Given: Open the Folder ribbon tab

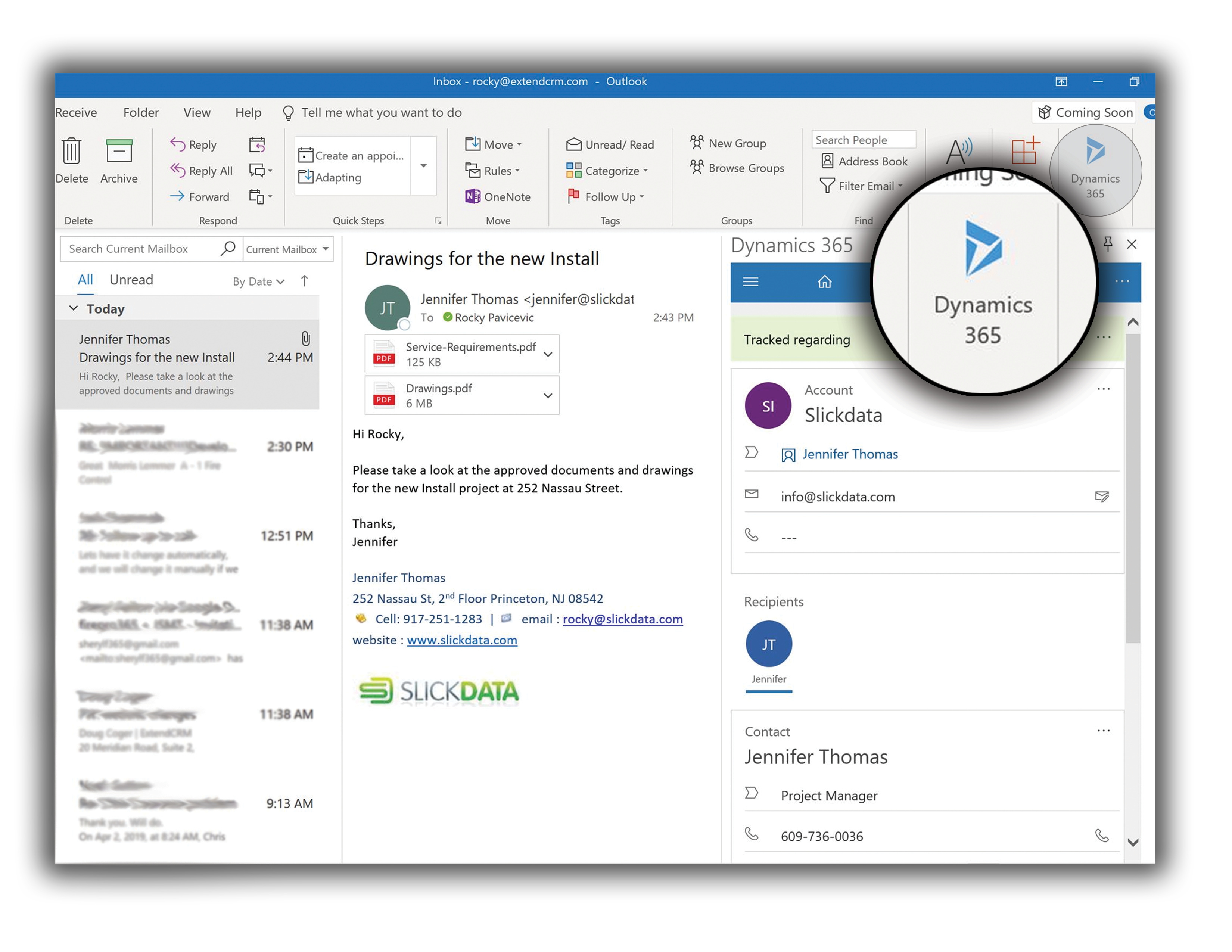Looking at the screenshot, I should 141,113.
